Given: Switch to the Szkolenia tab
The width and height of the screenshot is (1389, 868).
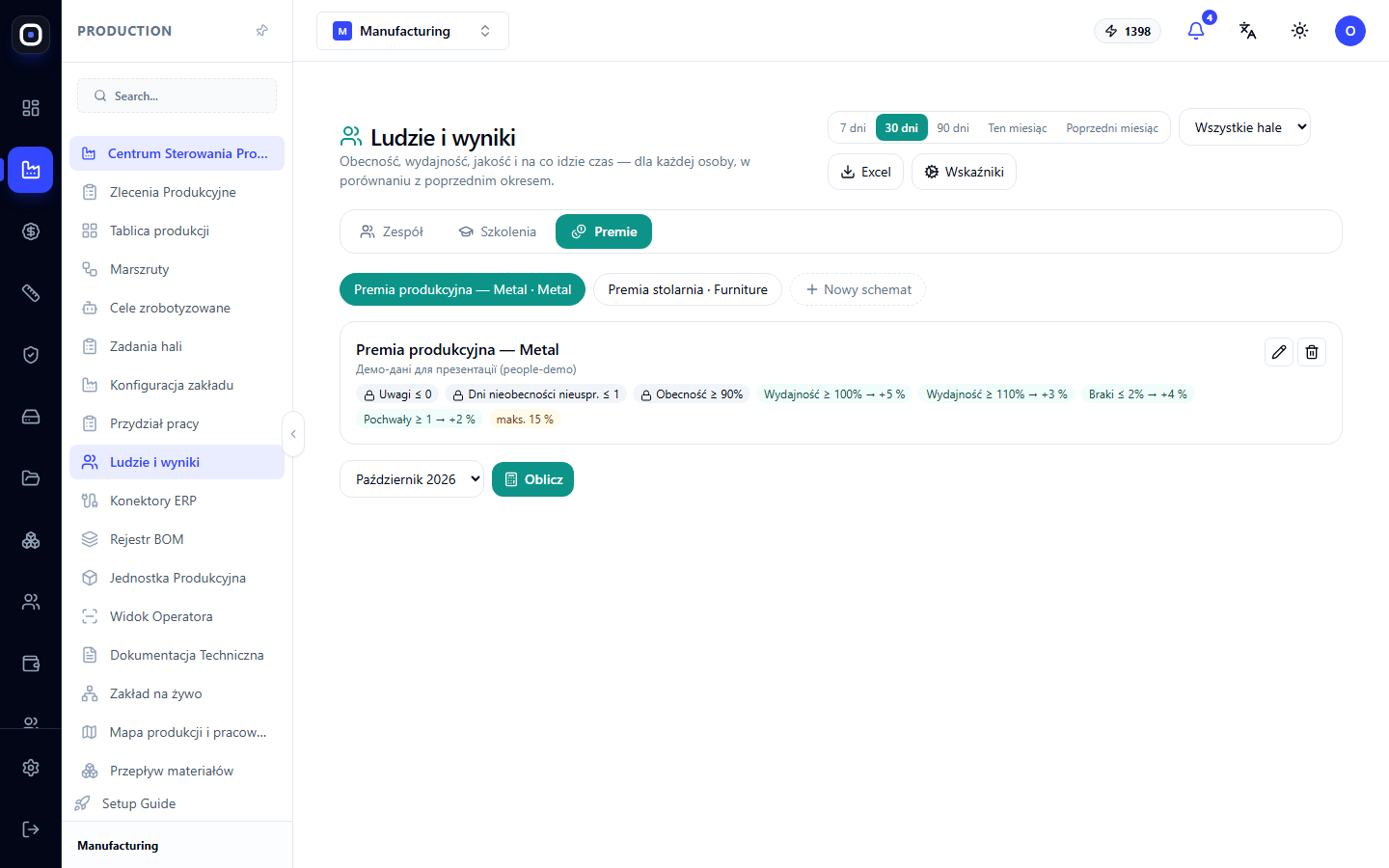Looking at the screenshot, I should [497, 231].
